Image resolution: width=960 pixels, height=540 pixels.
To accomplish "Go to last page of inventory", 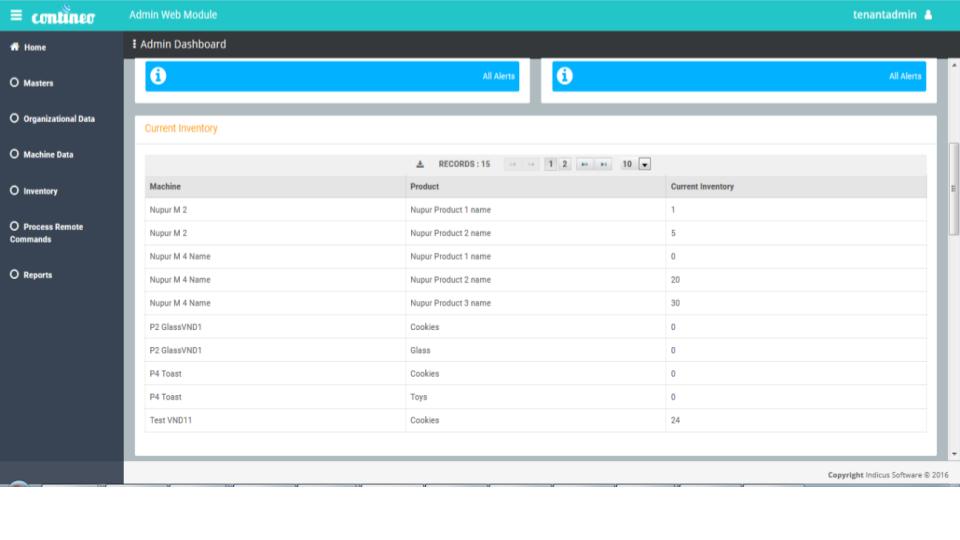I will (x=604, y=164).
